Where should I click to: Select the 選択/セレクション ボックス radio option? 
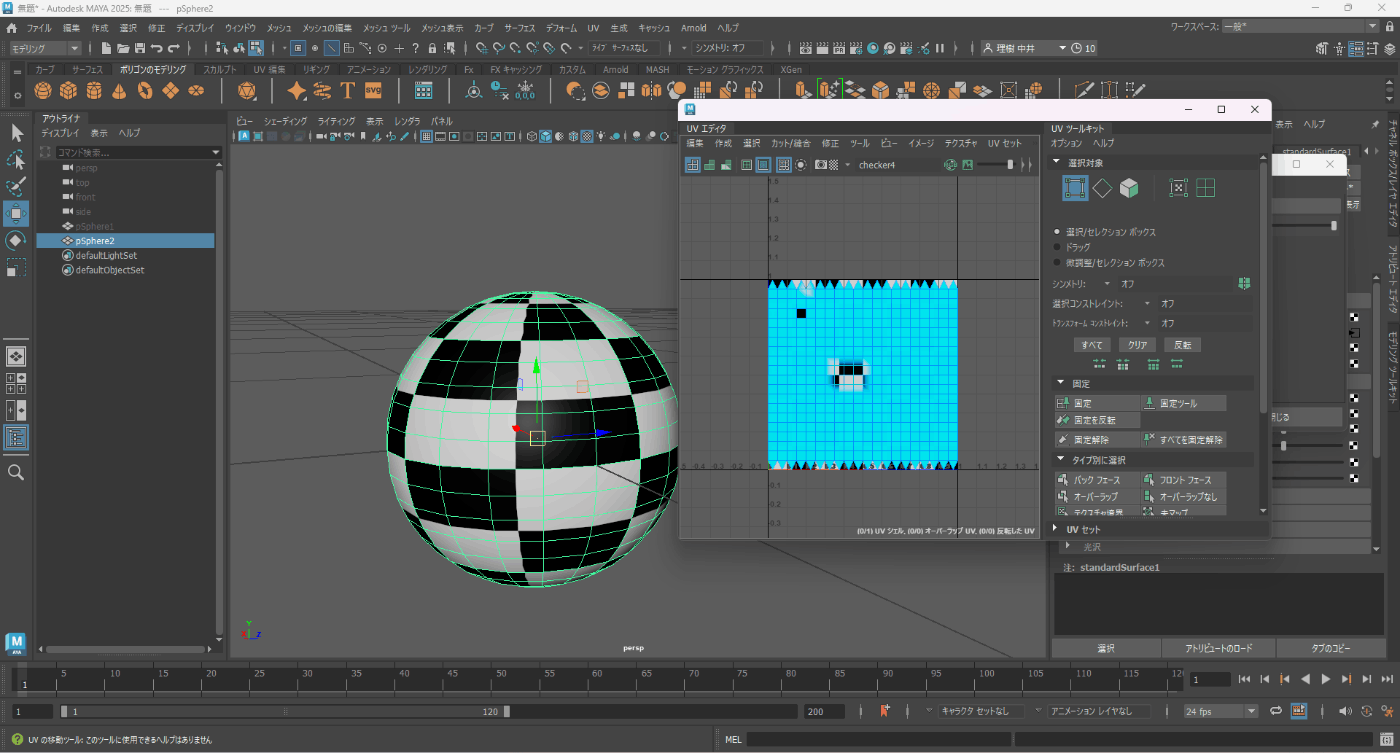click(x=1058, y=232)
